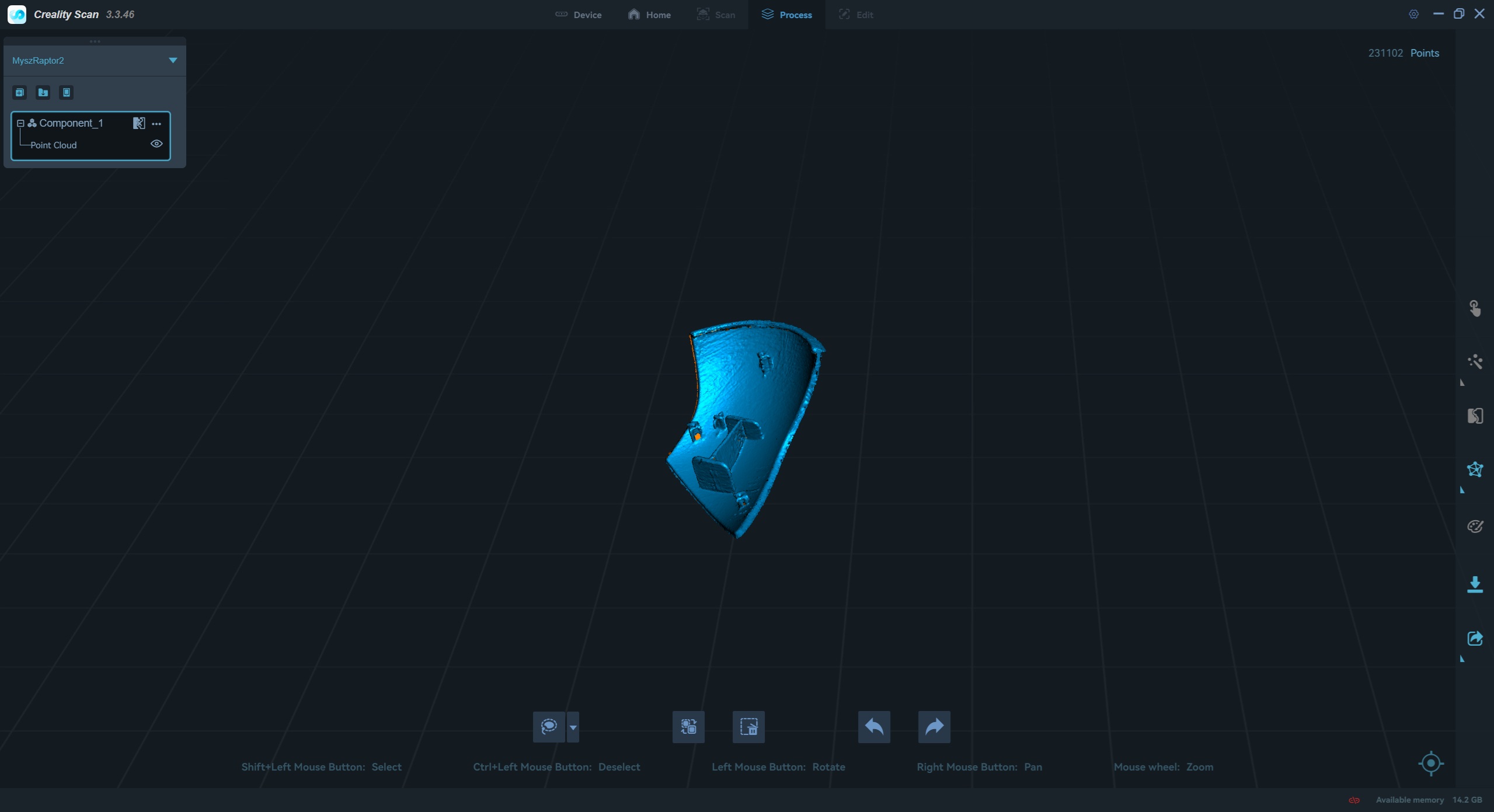Switch to the Home tab
1494x812 pixels.
click(649, 15)
